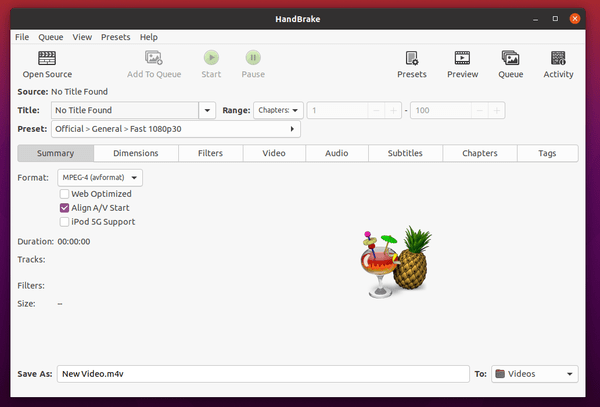
Task: Open the View menu
Action: (x=82, y=37)
